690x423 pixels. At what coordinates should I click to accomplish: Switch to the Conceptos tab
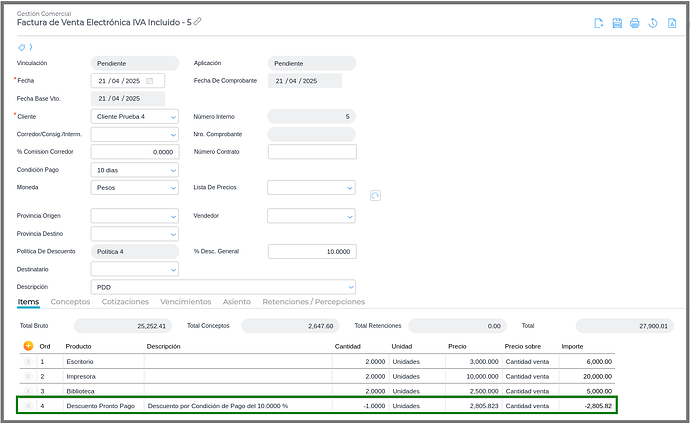70,301
